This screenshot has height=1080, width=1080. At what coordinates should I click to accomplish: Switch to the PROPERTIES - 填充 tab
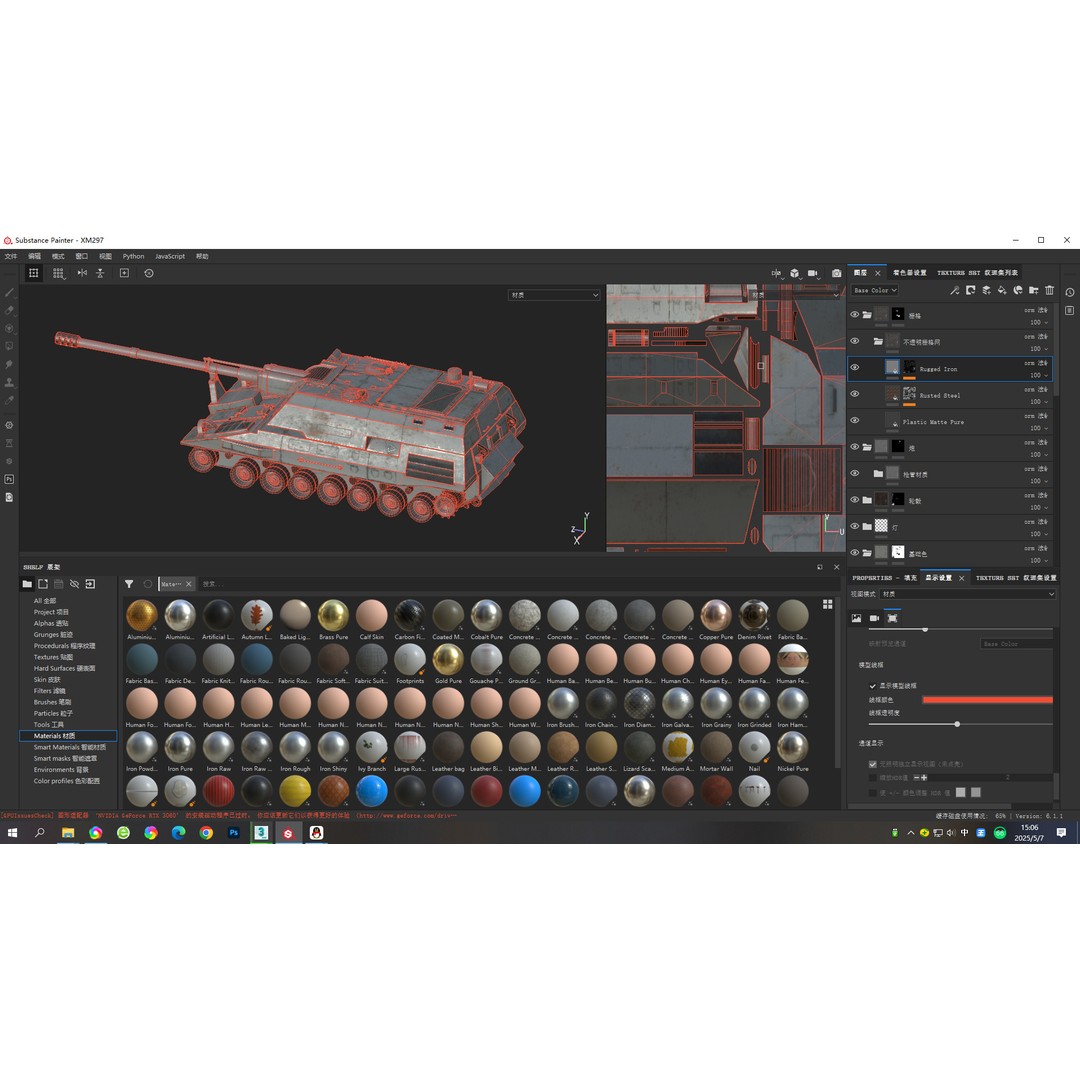coord(884,578)
